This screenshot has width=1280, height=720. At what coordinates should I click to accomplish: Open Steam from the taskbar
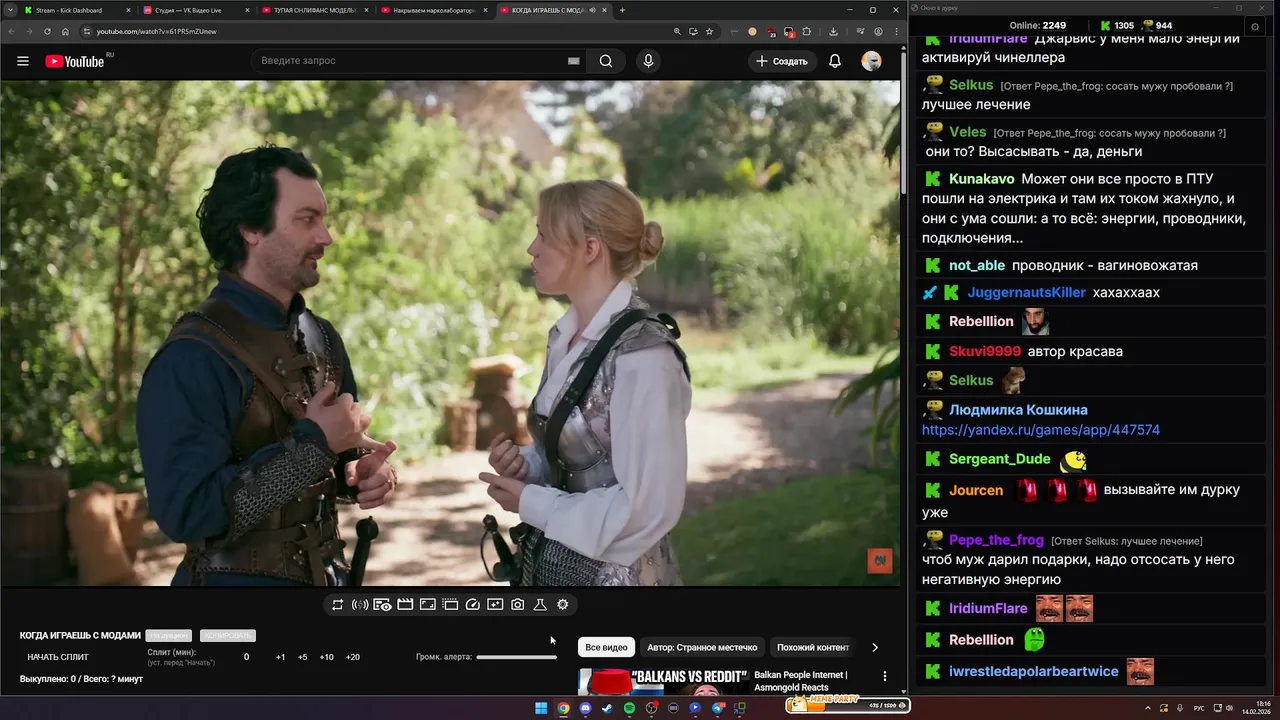point(607,708)
